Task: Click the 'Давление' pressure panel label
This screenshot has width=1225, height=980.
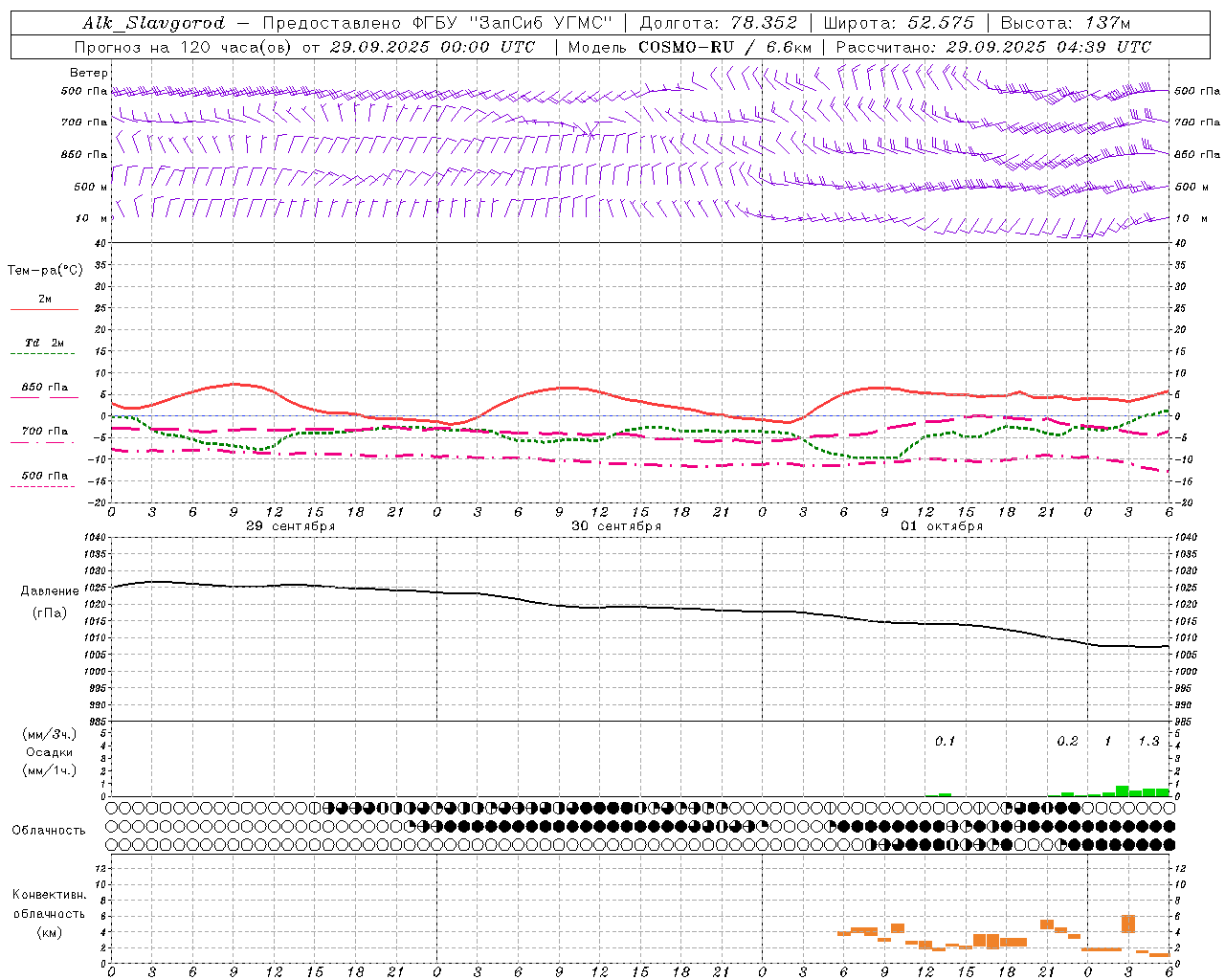Action: point(50,591)
